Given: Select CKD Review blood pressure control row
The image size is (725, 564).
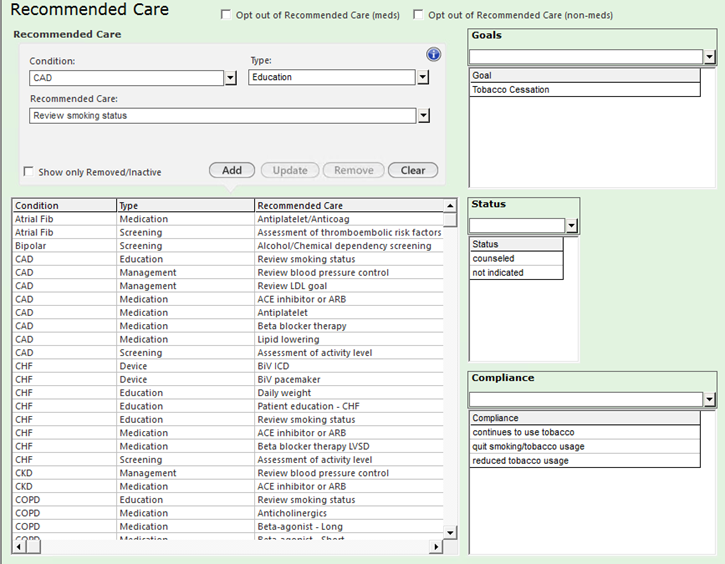Looking at the screenshot, I should click(228, 473).
